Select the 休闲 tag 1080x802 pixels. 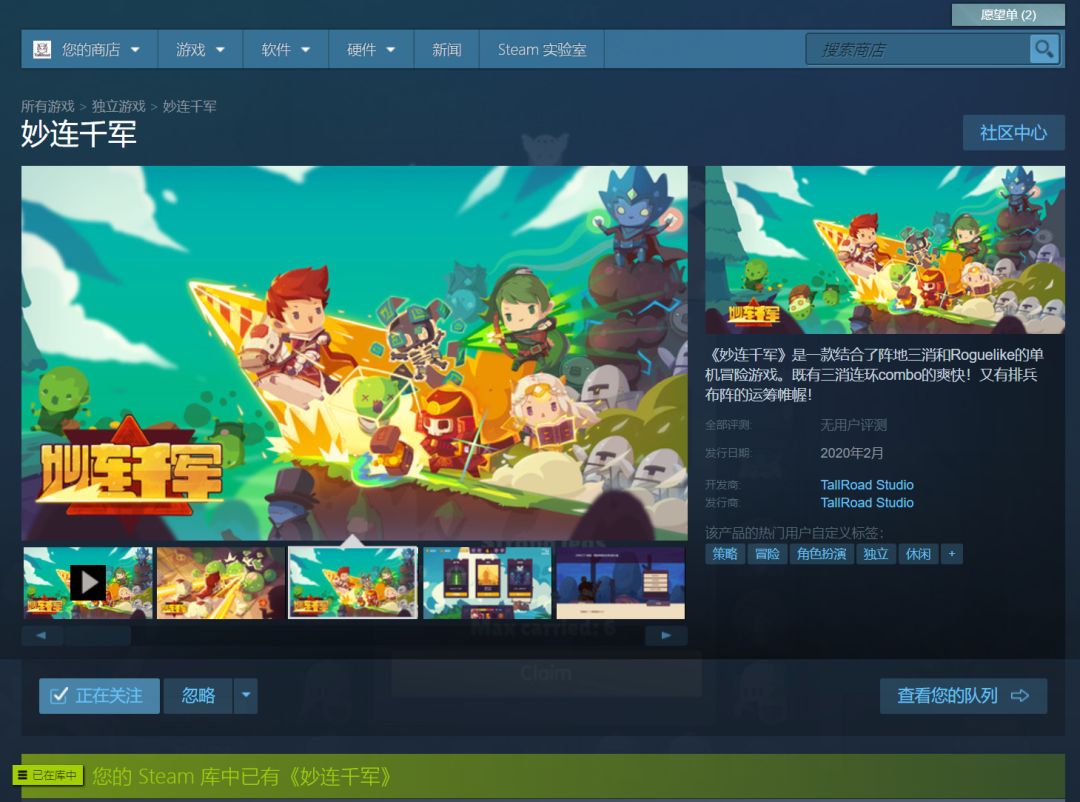pos(917,554)
